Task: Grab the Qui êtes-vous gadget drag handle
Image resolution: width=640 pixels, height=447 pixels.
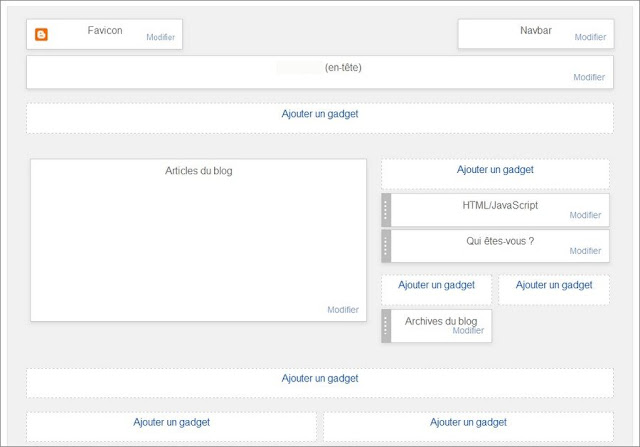Action: [386, 246]
